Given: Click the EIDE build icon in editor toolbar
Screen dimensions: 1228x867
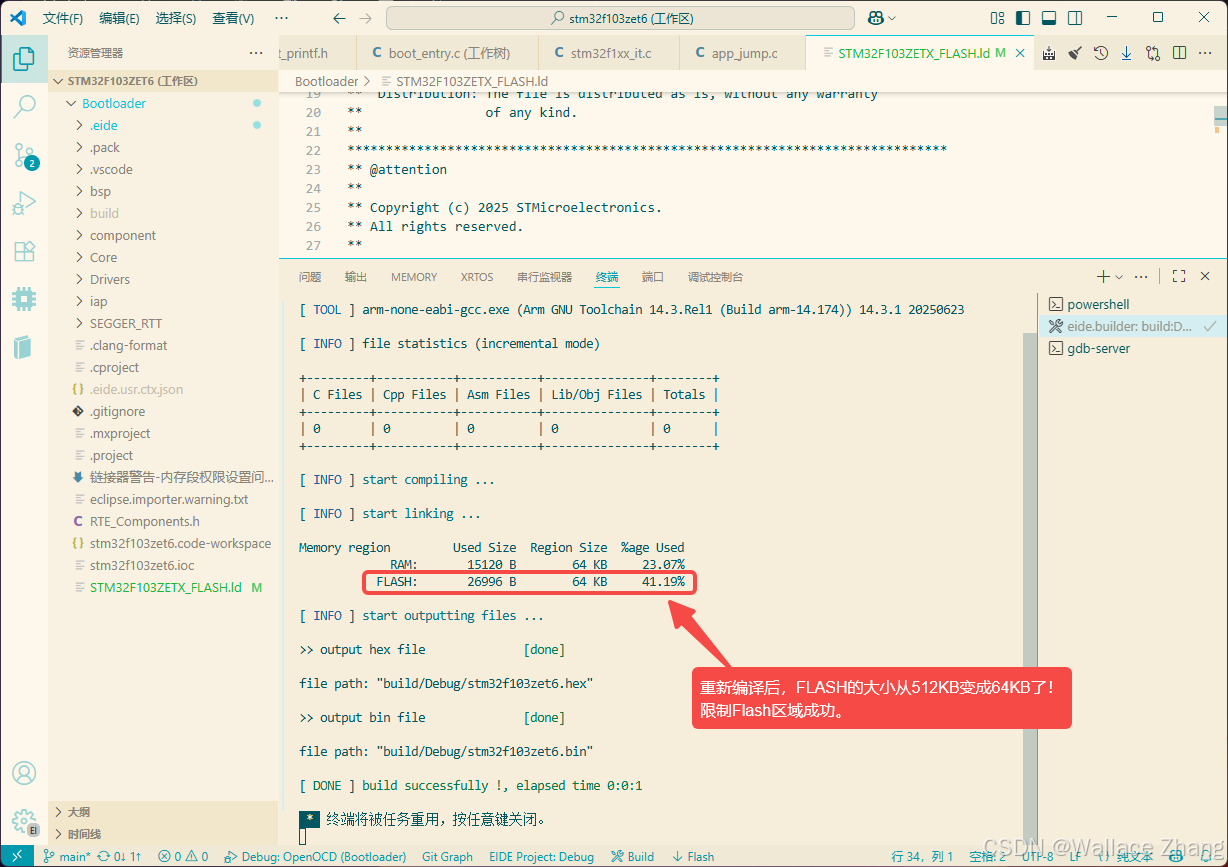Looking at the screenshot, I should click(1049, 53).
